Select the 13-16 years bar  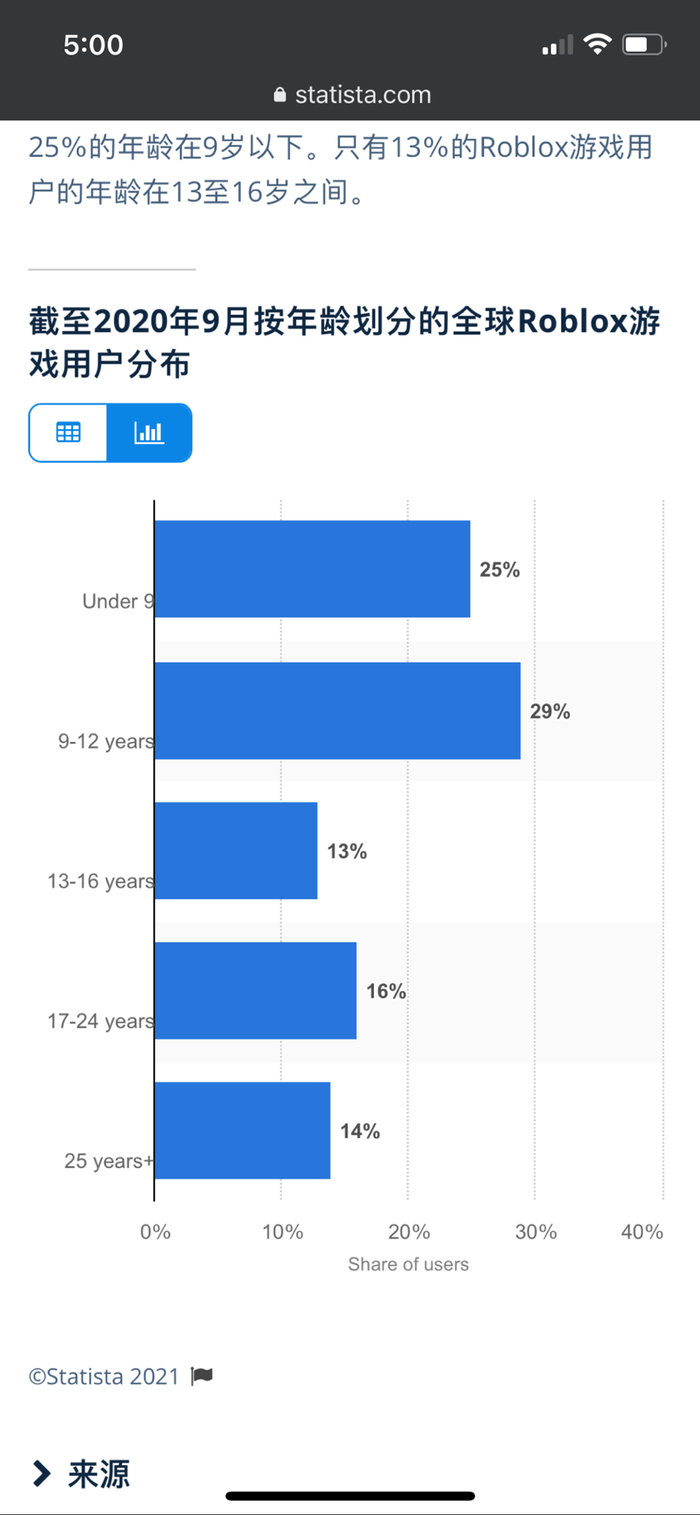[x=236, y=850]
